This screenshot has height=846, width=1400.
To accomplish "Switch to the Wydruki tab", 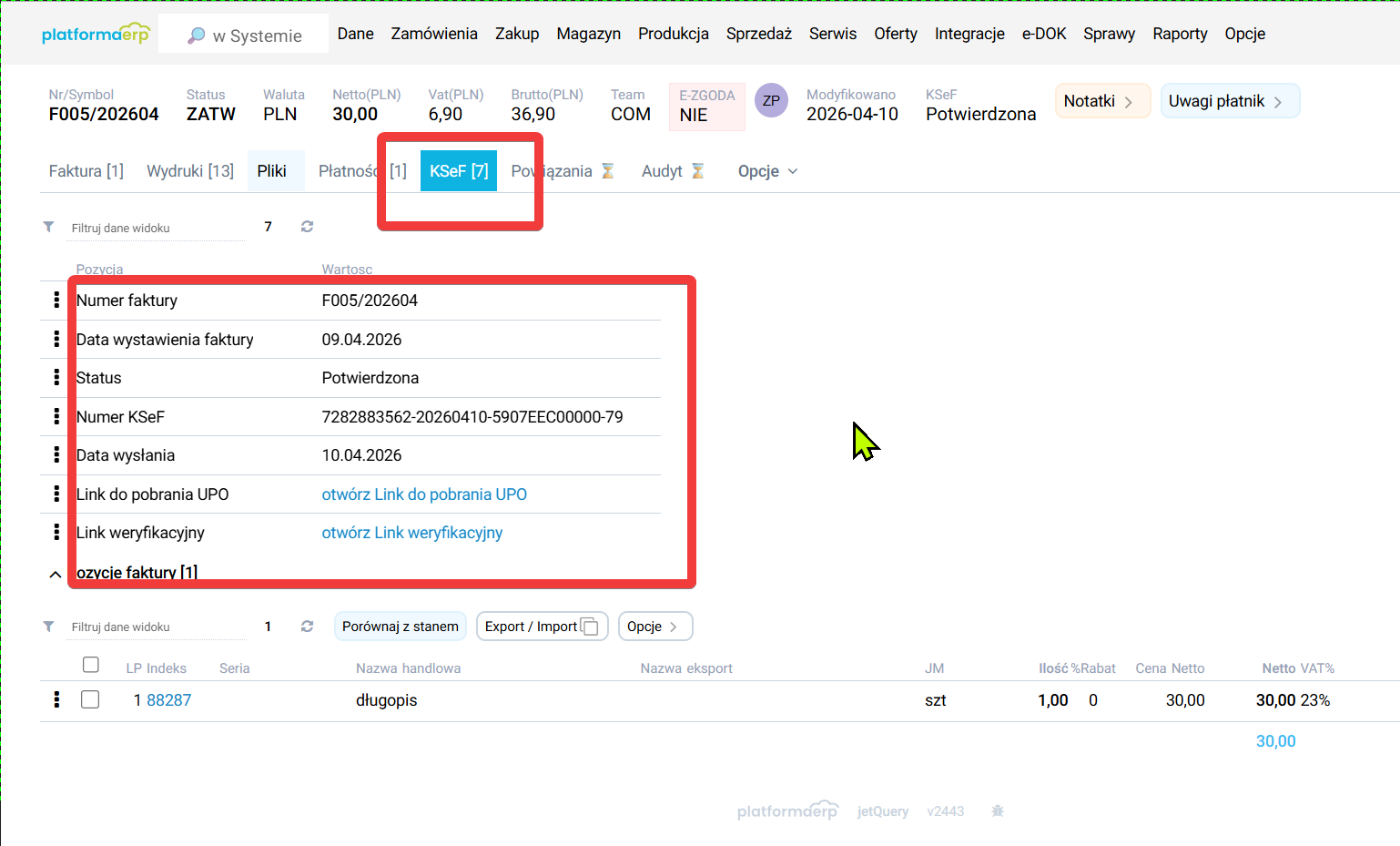I will 190,170.
